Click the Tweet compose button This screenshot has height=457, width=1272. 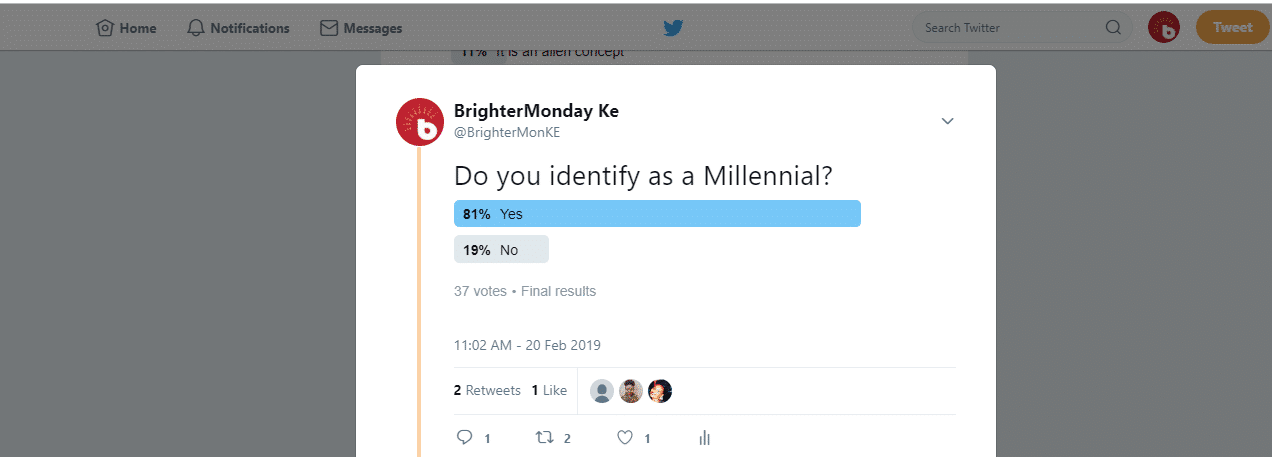click(1232, 27)
